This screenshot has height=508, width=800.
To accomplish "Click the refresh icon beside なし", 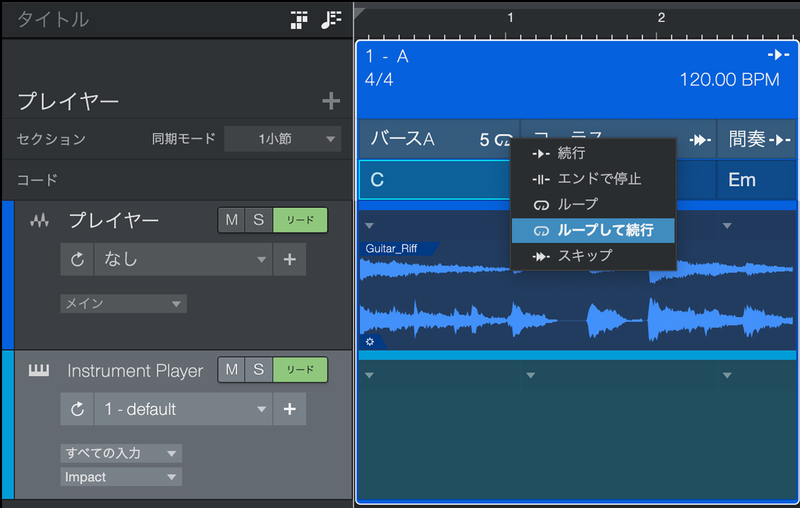I will (77, 260).
